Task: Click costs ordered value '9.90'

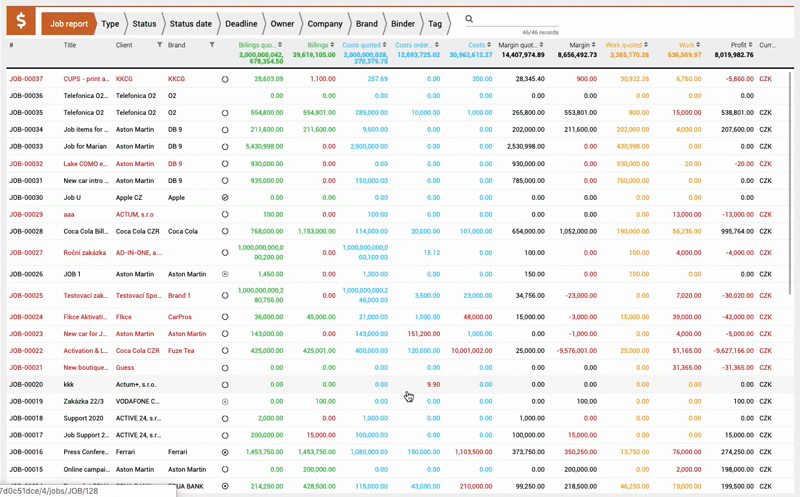Action: pos(433,385)
